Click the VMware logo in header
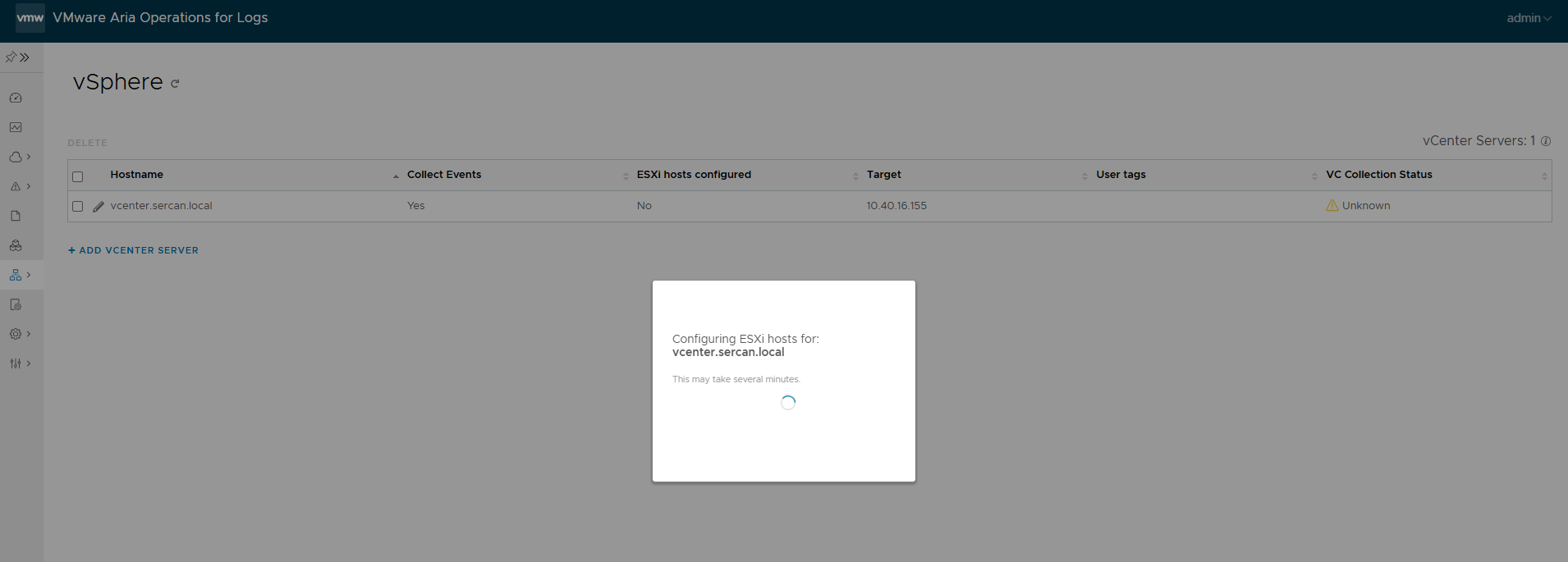 point(30,17)
